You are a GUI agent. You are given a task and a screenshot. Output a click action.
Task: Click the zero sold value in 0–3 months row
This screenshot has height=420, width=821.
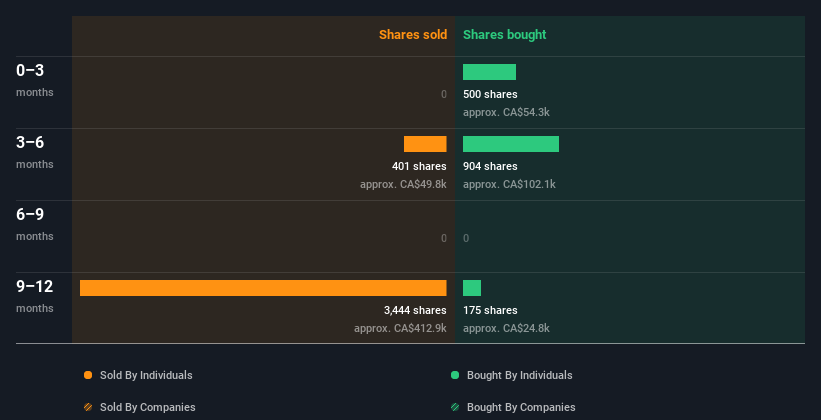(x=443, y=94)
